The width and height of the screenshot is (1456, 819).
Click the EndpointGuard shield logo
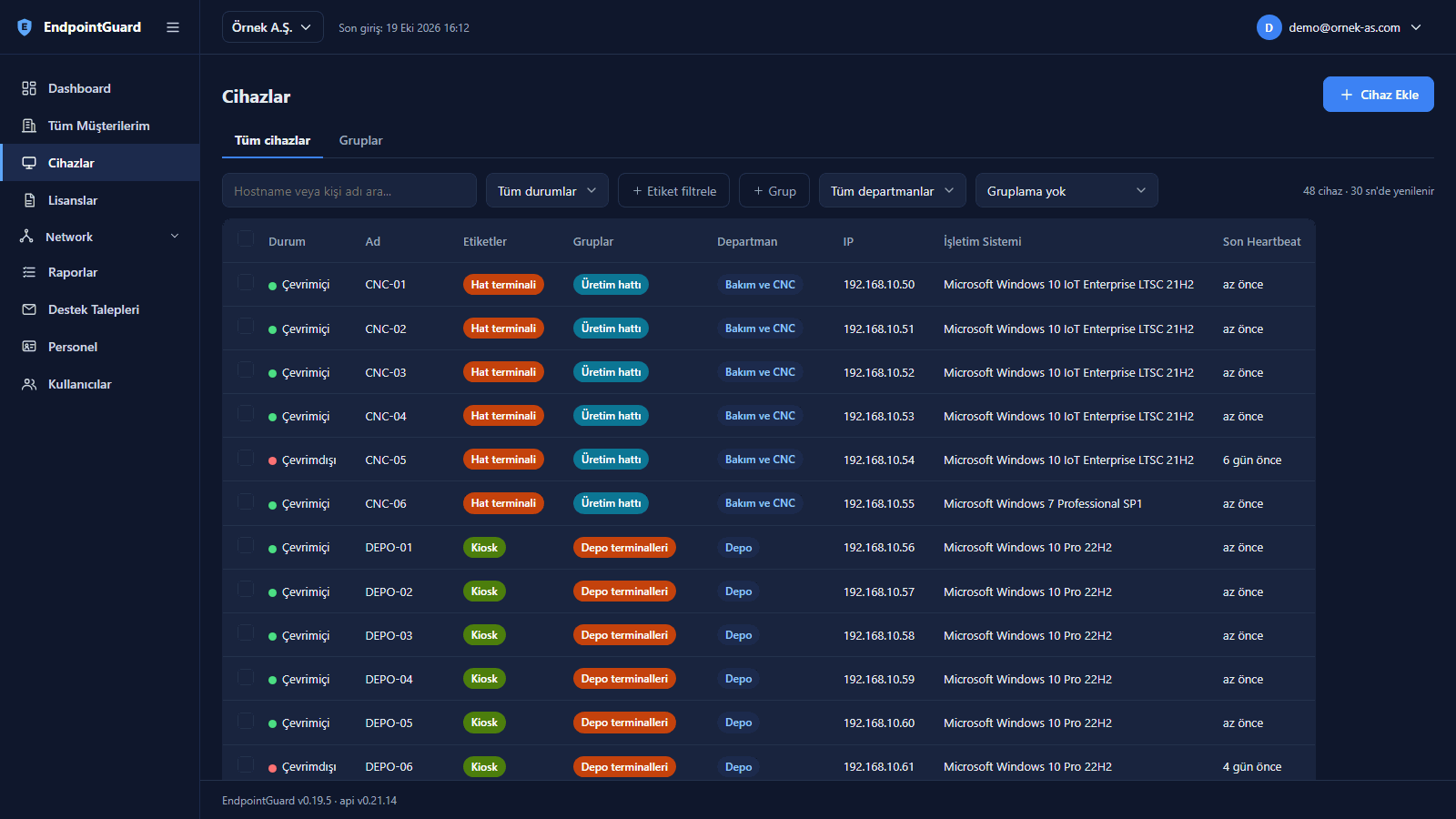25,27
